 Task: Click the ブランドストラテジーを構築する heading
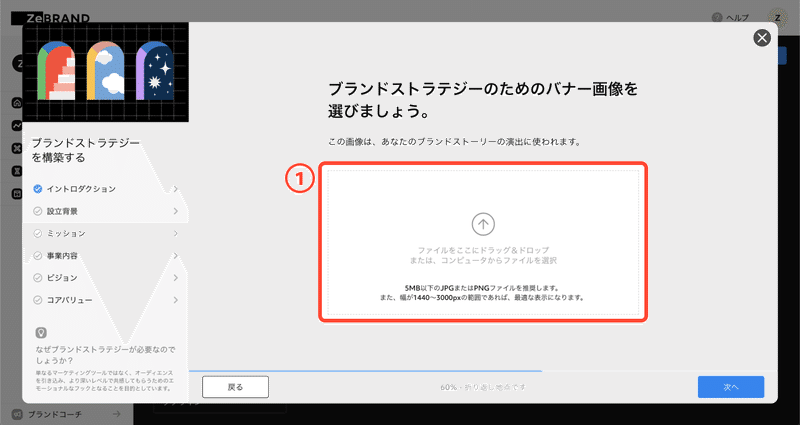86,150
